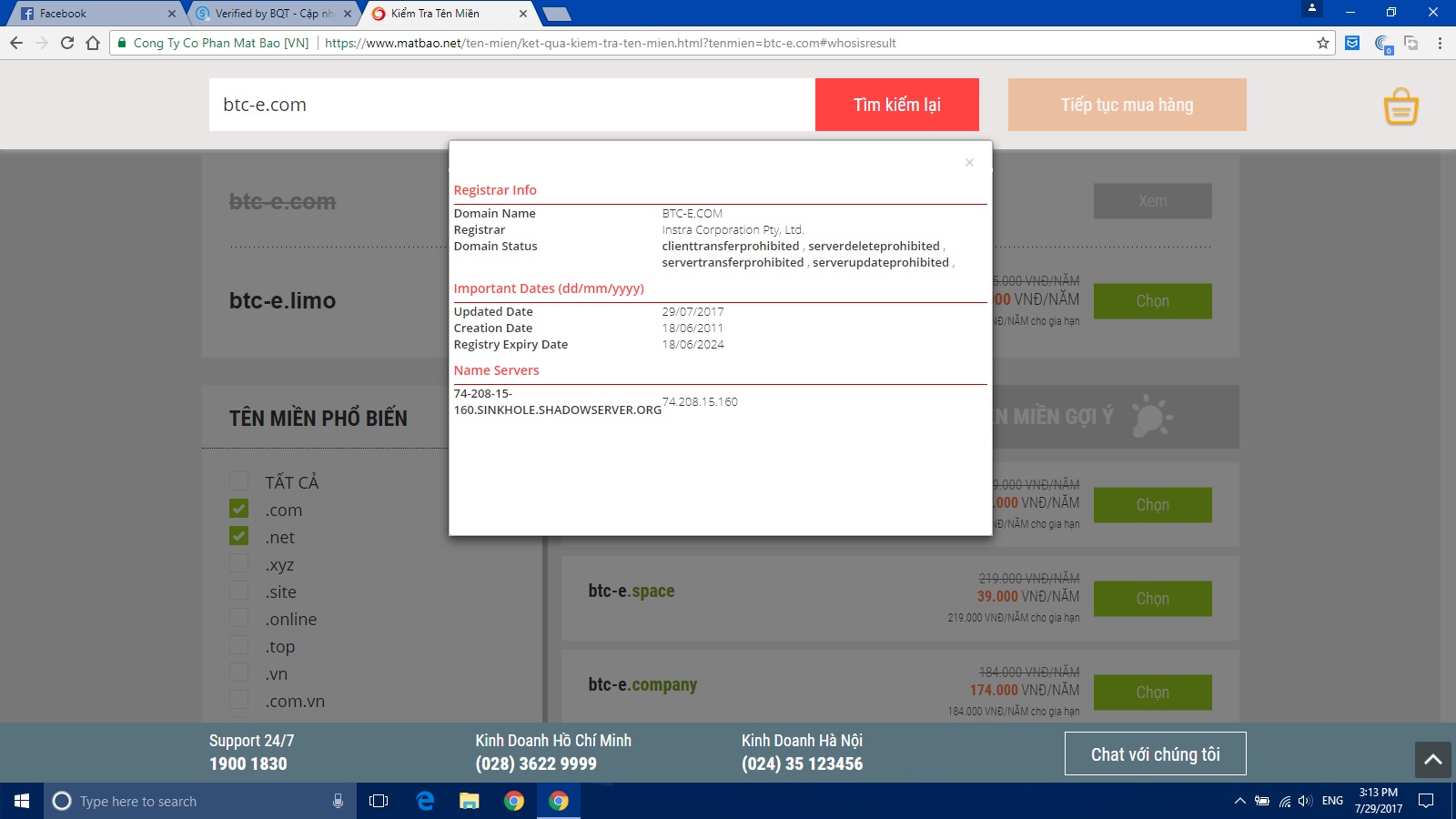Open the Chat với chúng tôi button
Screen dimensions: 1456x819
(1156, 753)
